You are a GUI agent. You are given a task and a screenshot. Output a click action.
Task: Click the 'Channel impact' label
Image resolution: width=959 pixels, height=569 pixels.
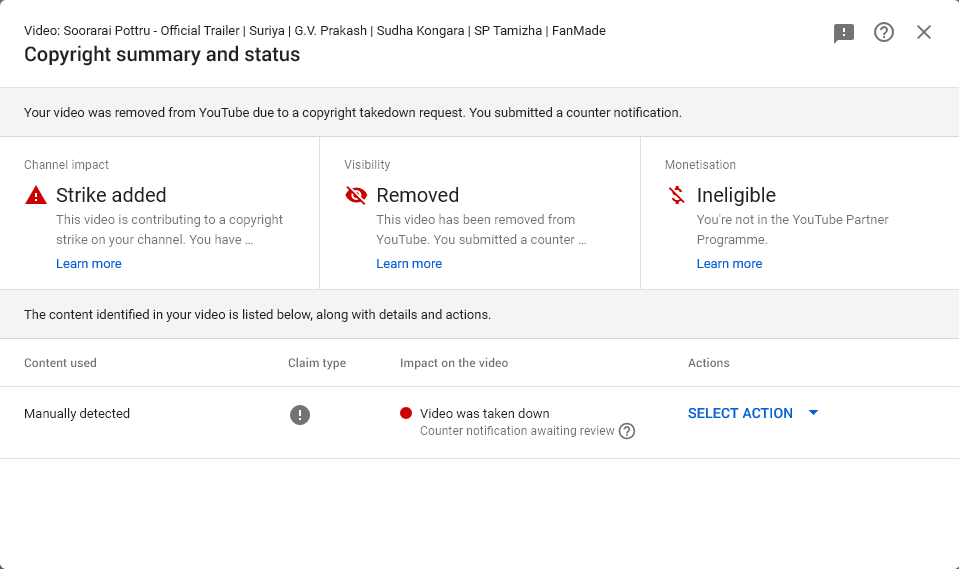point(66,165)
